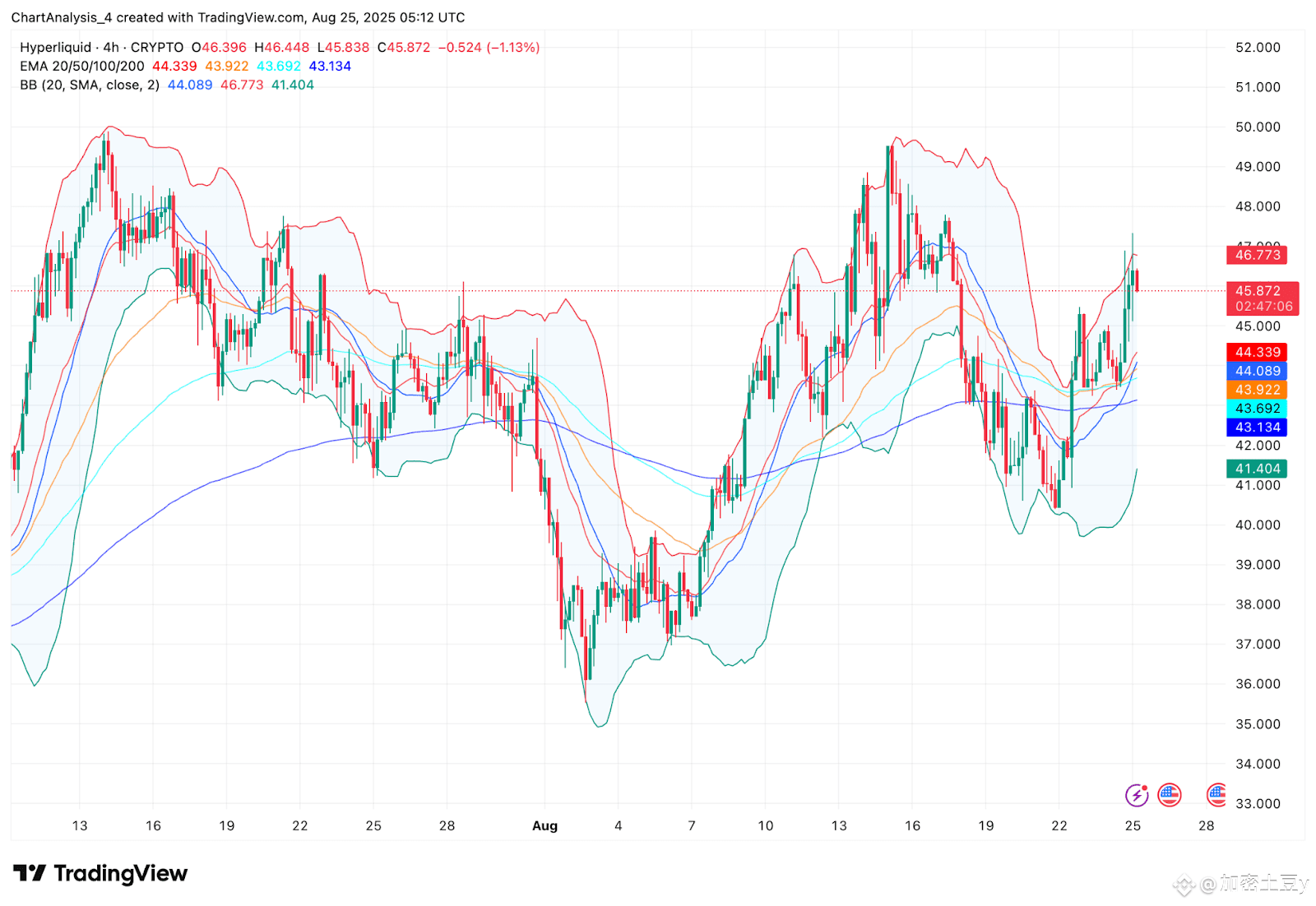
Task: Click the partially hidden US flag icon near 28
Action: click(1216, 795)
